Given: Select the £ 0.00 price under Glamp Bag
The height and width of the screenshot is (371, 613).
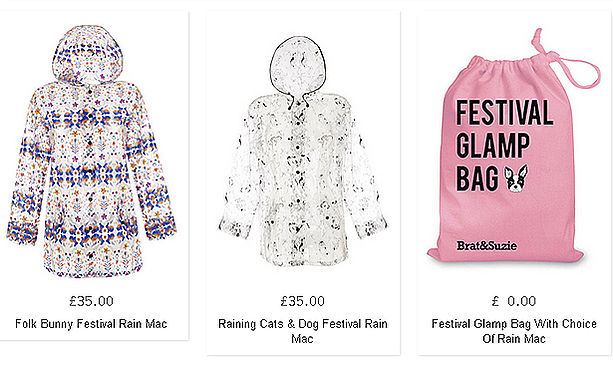Looking at the screenshot, I should (x=514, y=301).
